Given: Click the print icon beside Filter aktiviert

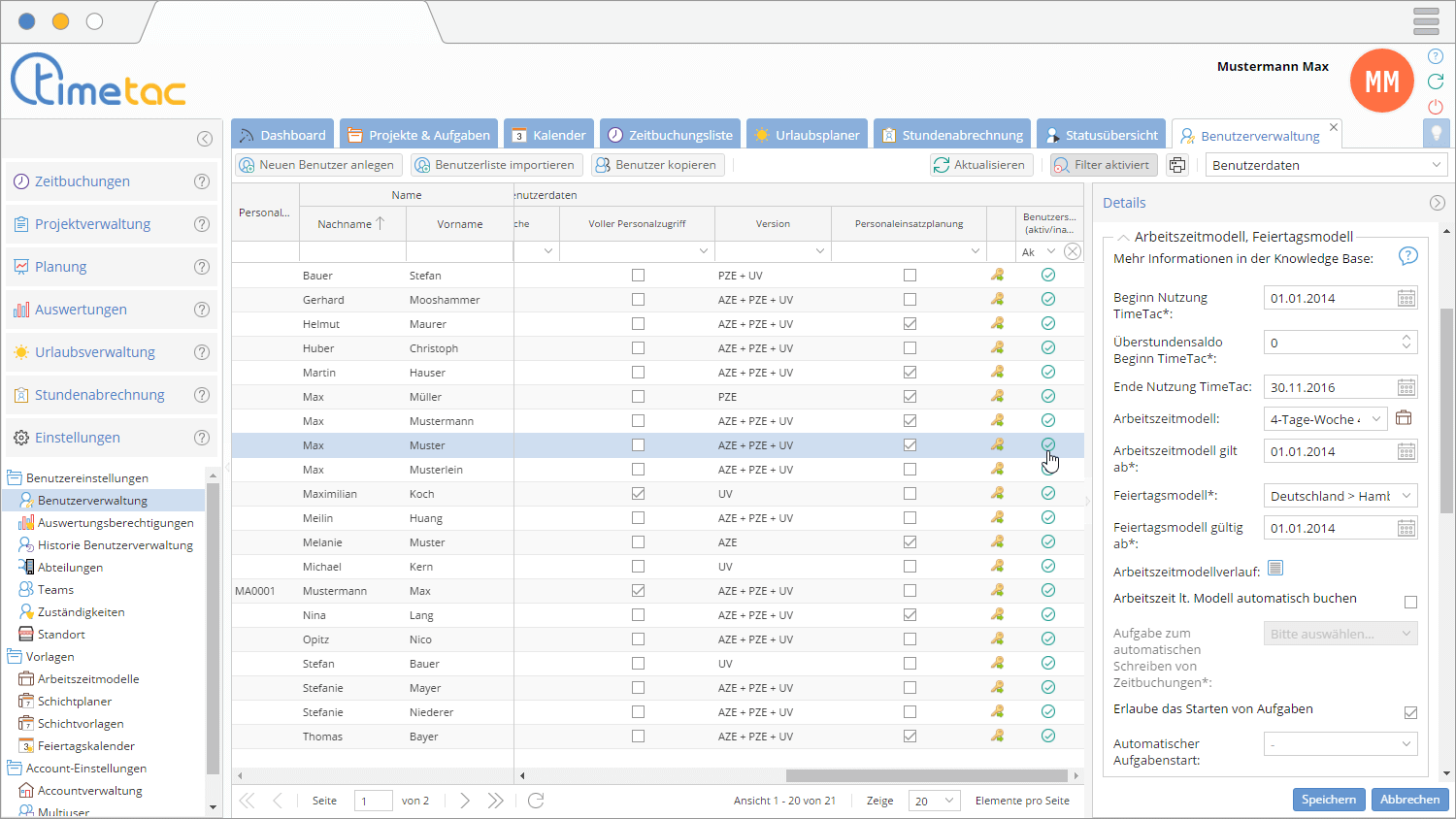Looking at the screenshot, I should (x=1177, y=165).
